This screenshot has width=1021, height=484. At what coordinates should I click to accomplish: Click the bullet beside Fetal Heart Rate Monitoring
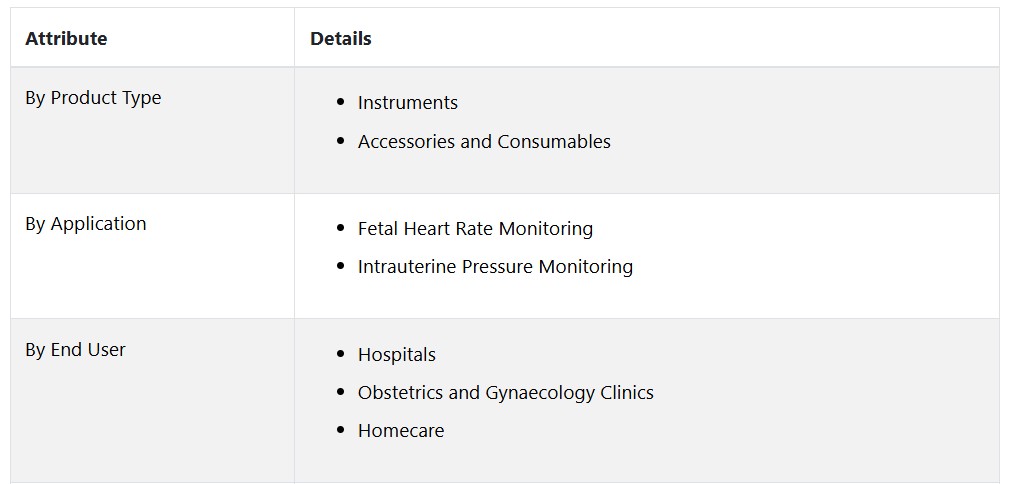[341, 228]
